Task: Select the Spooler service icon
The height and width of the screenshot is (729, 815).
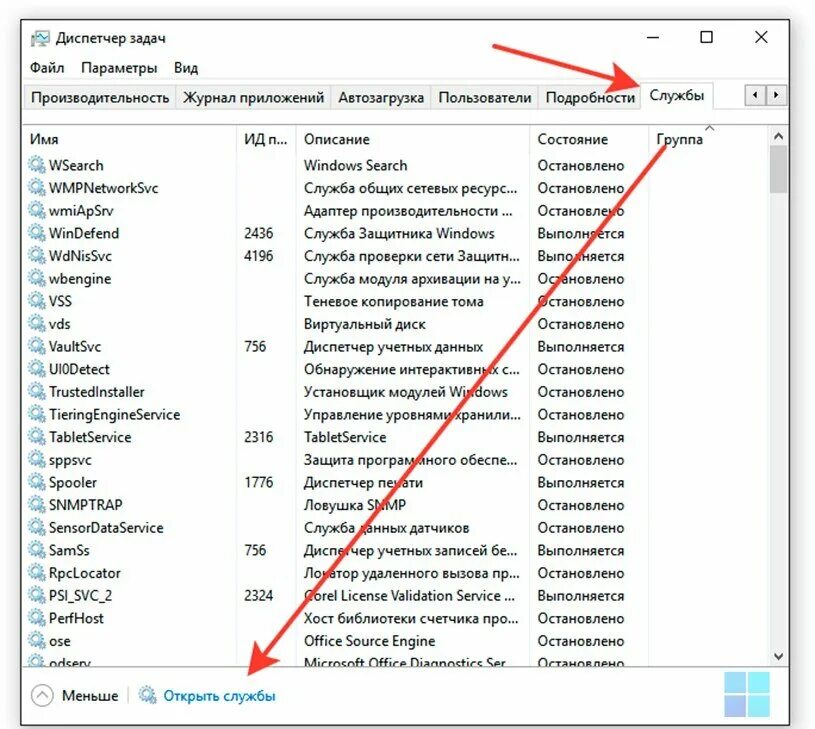Action: [x=36, y=482]
